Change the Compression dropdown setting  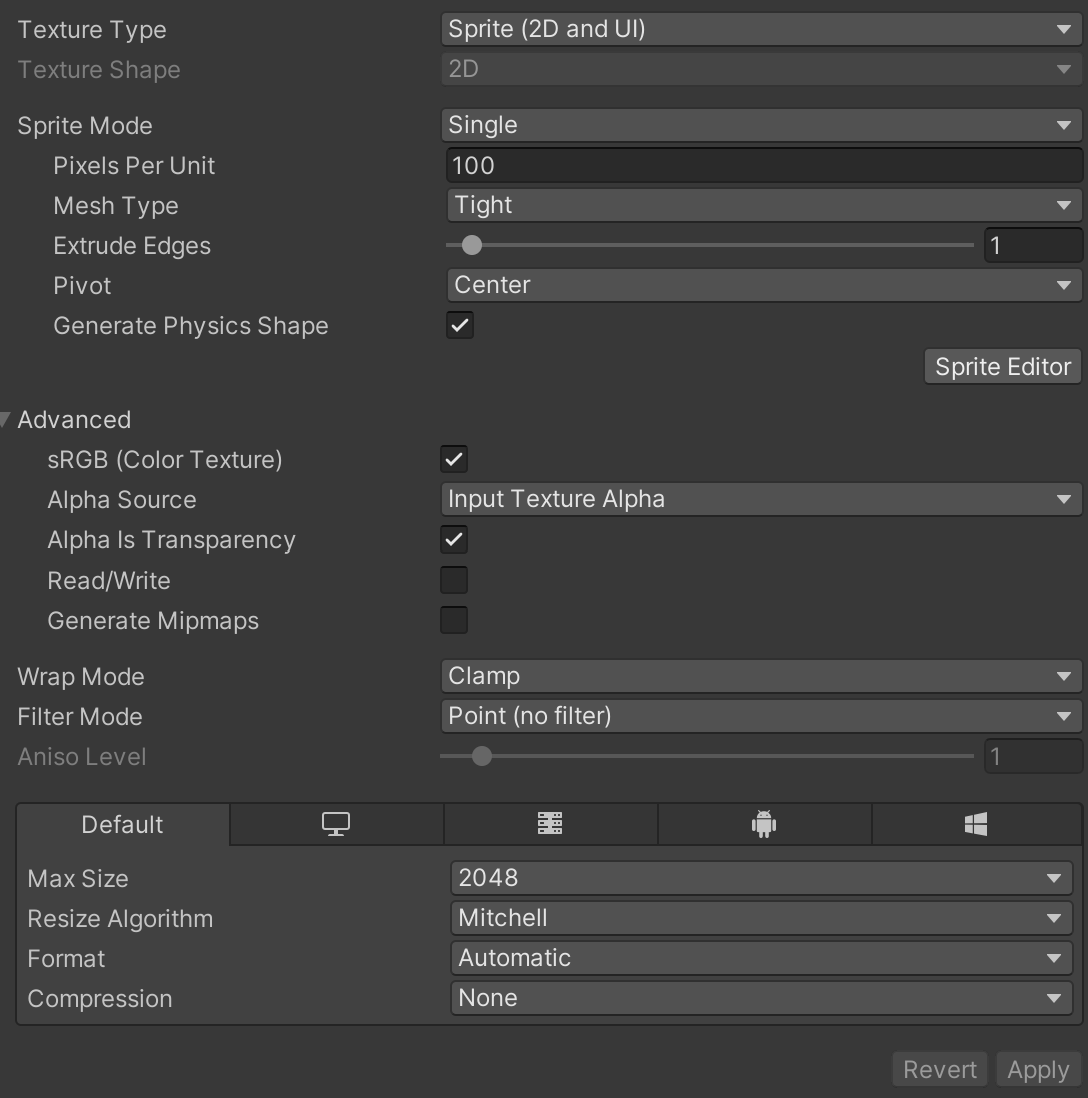coord(760,998)
